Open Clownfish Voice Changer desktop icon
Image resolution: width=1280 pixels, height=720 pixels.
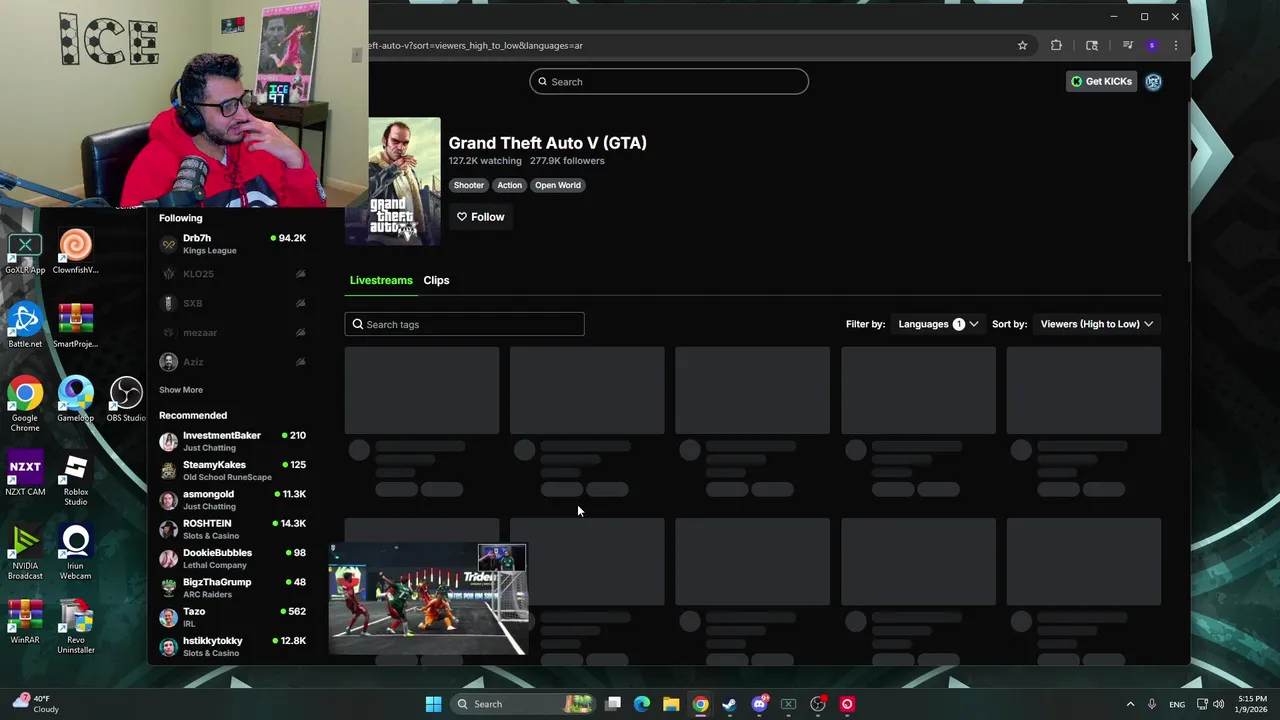coord(75,253)
